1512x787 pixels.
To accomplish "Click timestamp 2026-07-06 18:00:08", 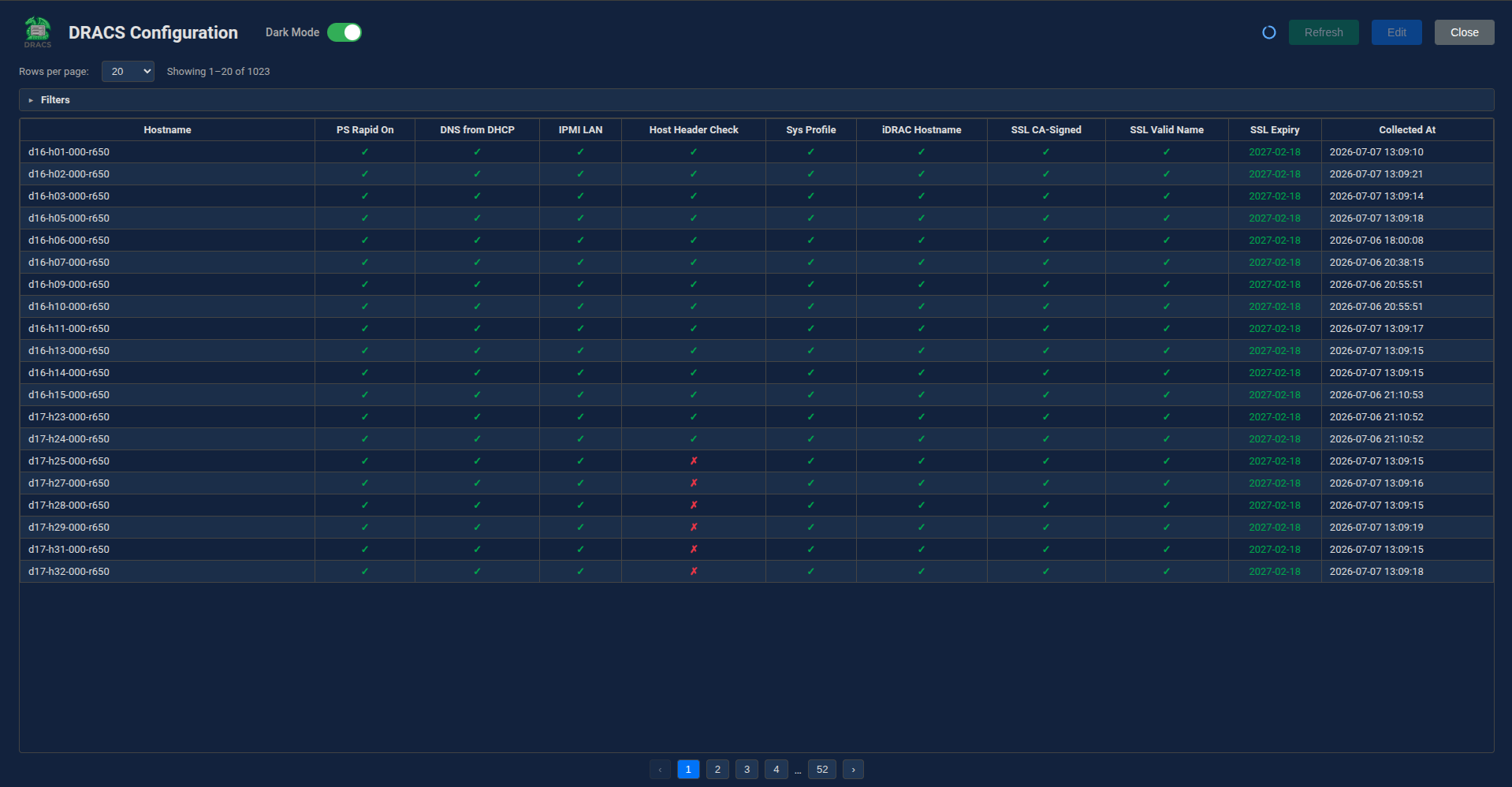I will pos(1376,241).
